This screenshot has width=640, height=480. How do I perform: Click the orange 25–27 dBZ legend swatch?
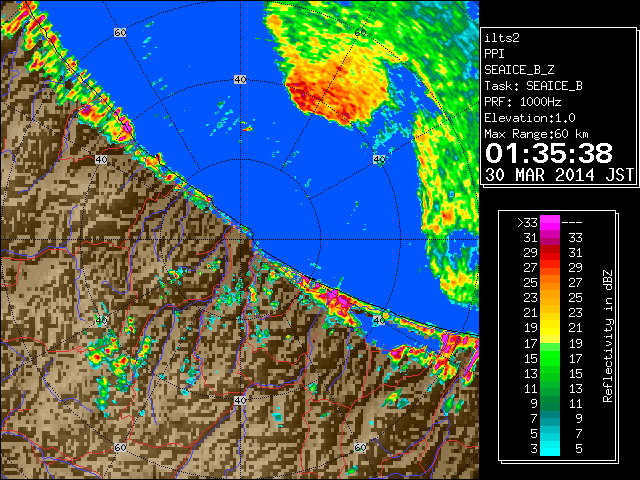click(x=550, y=283)
